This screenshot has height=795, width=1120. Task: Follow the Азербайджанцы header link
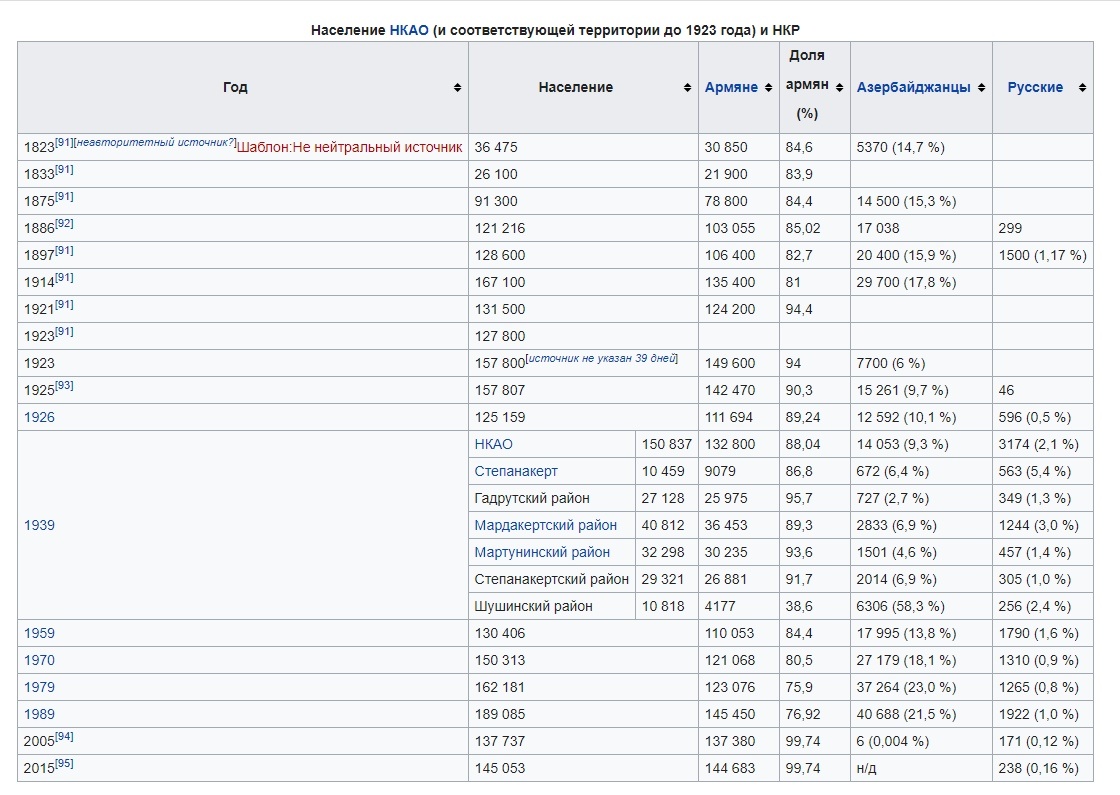(913, 88)
